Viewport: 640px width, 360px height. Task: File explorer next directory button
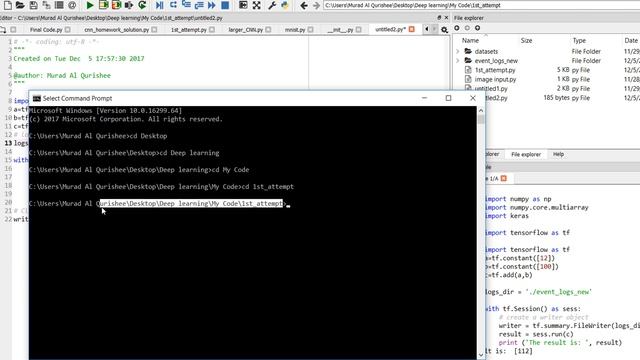point(467,28)
